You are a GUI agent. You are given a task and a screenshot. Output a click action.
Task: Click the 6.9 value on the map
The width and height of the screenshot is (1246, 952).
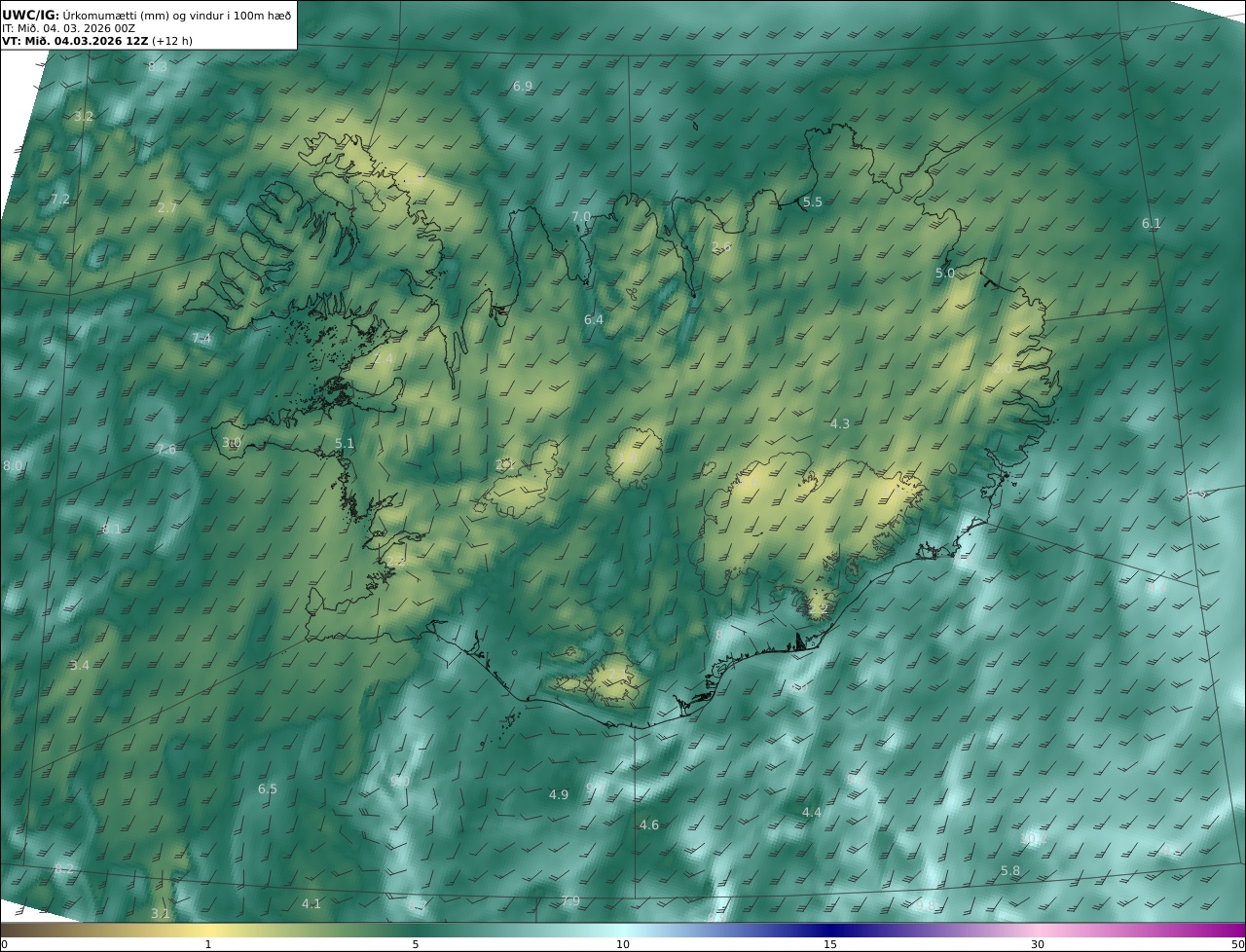(x=523, y=87)
